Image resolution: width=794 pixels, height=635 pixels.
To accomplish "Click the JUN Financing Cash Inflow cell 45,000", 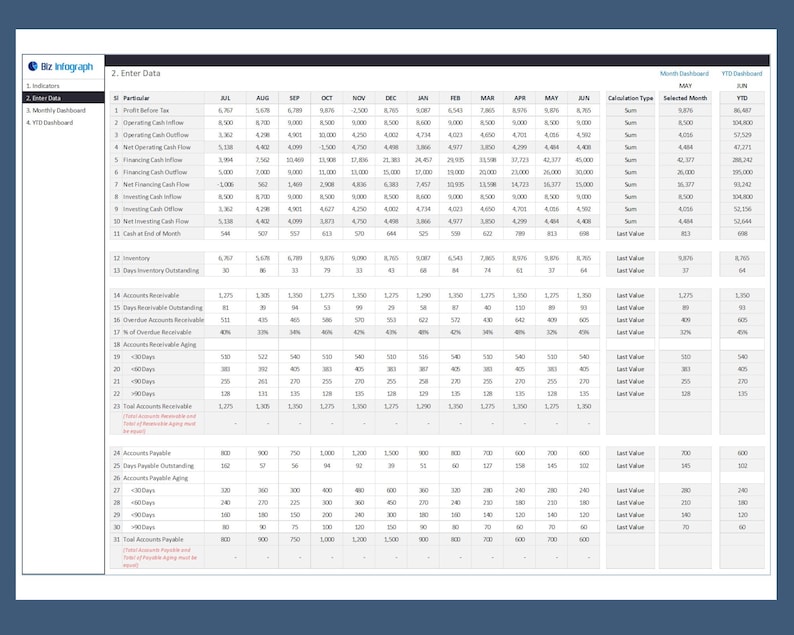I will point(583,160).
